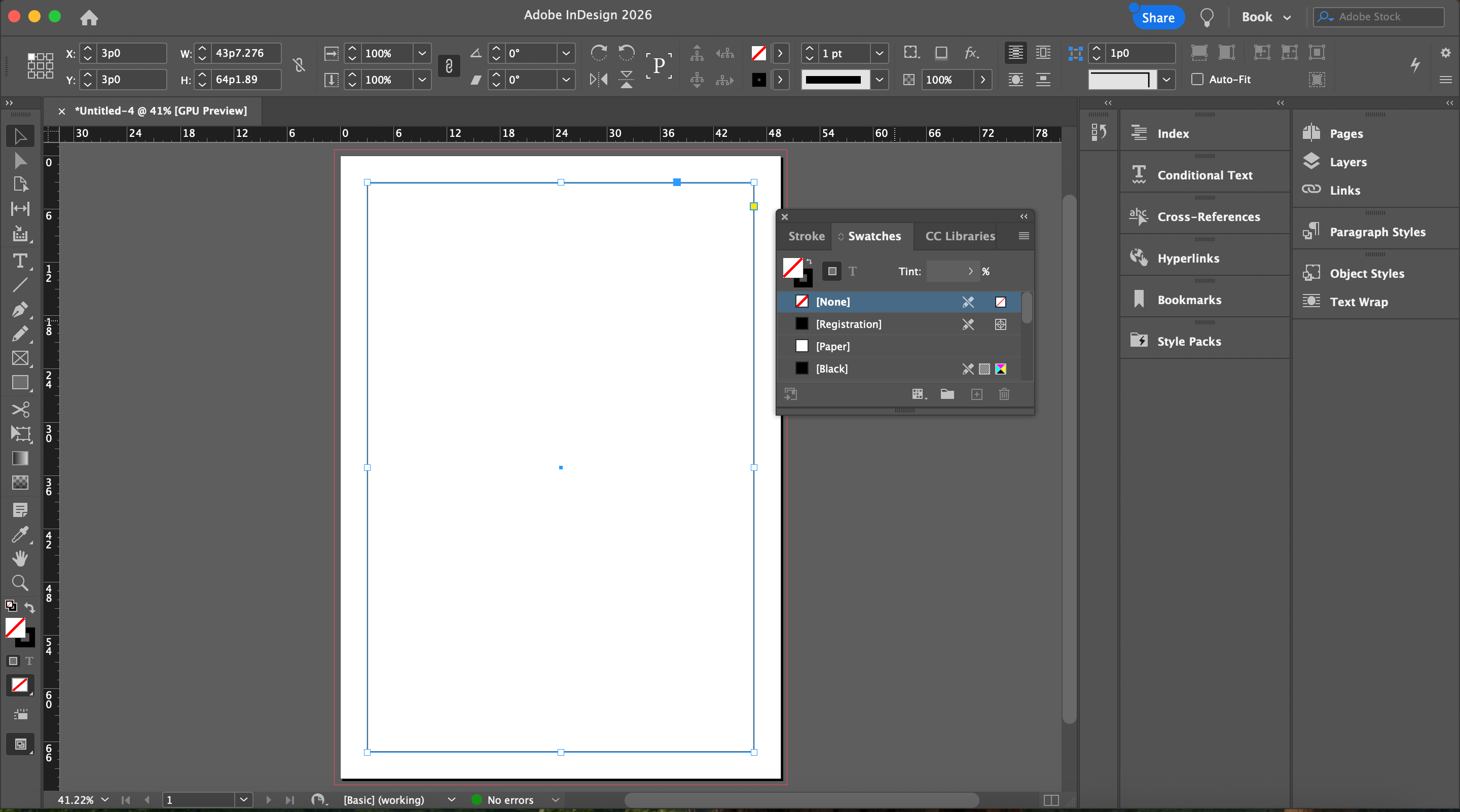Open the stroke weight dropdown

[879, 53]
